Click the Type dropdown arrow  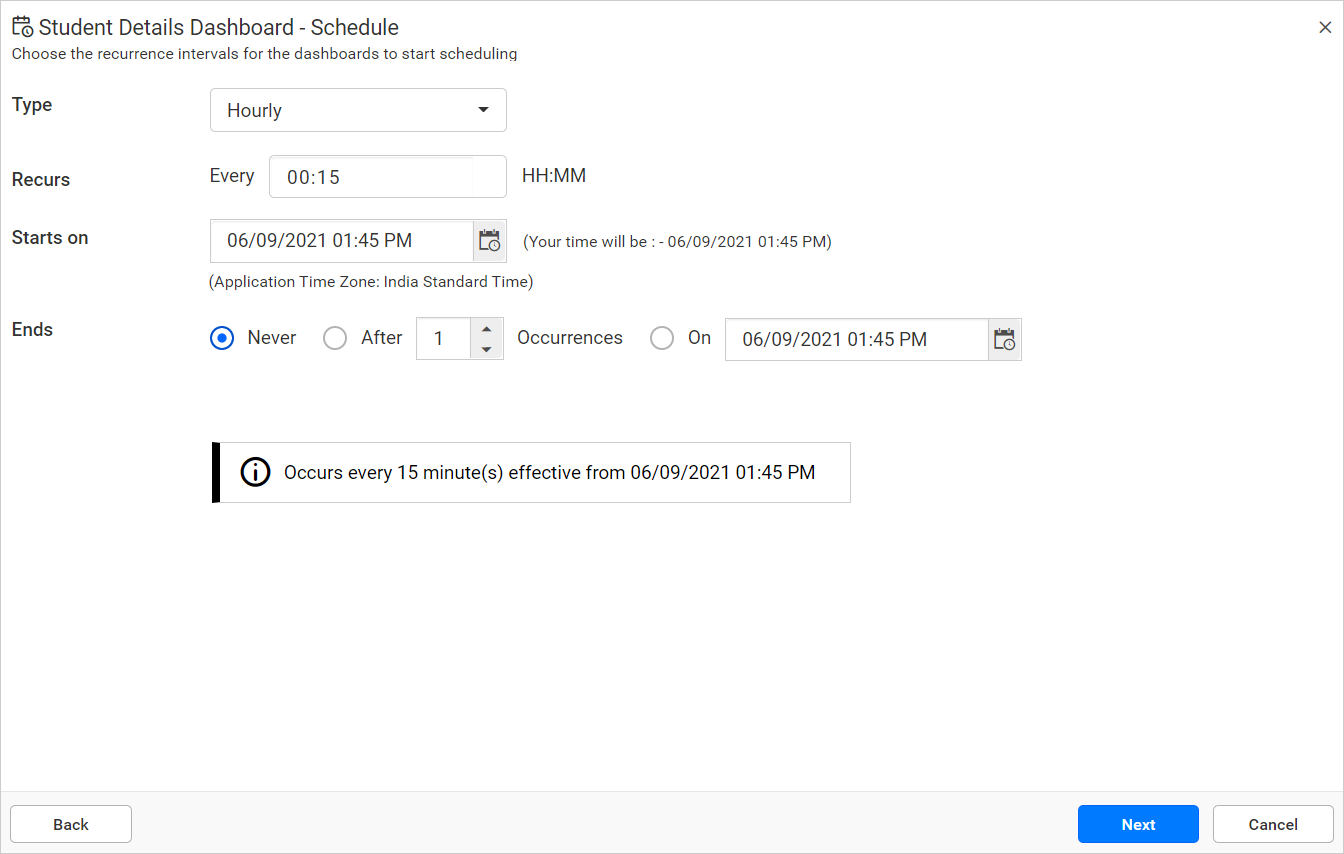[x=483, y=110]
